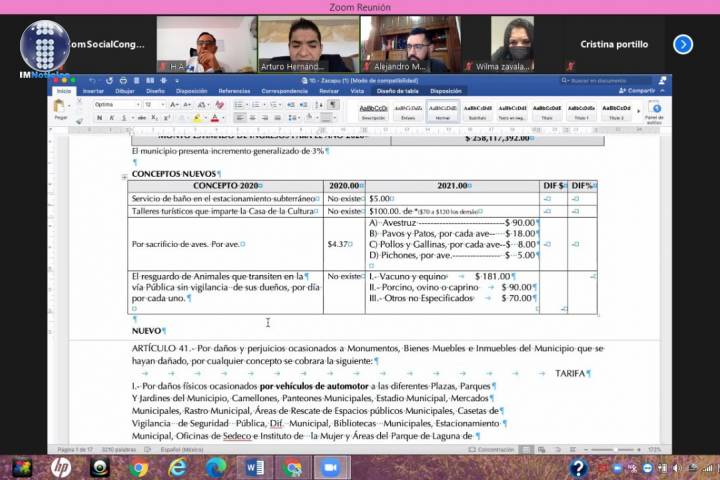The height and width of the screenshot is (480, 720).
Task: Open the Panel de estilos
Action: point(656,112)
